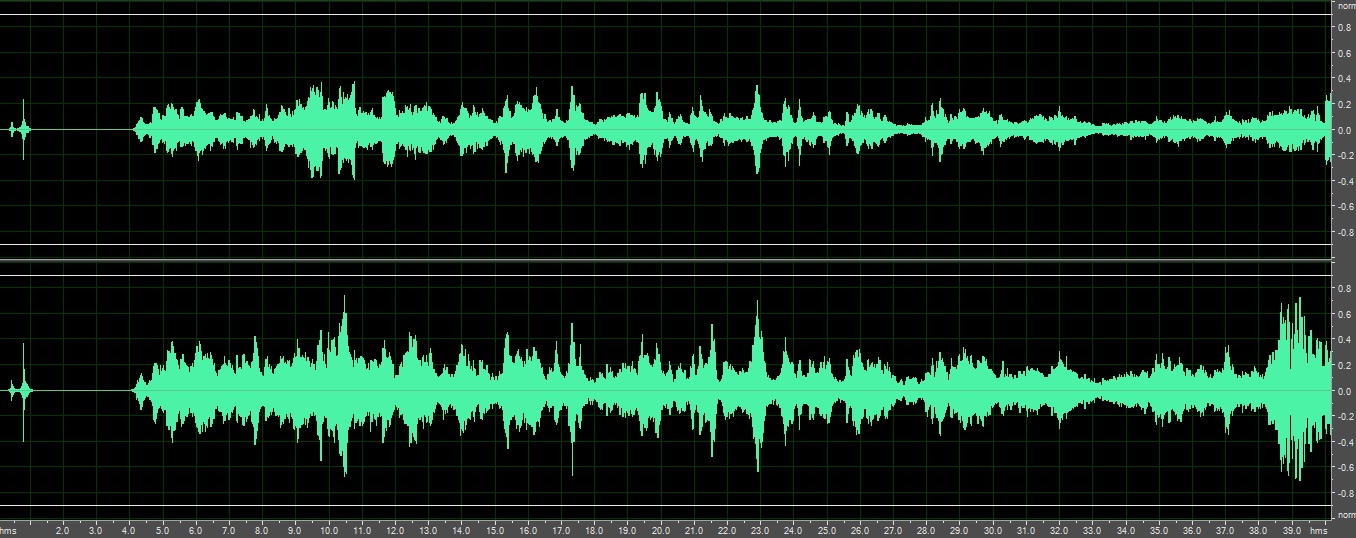Image resolution: width=1356 pixels, height=538 pixels.
Task: Click the 13.0 mark on the time ruler
Action: (x=427, y=531)
